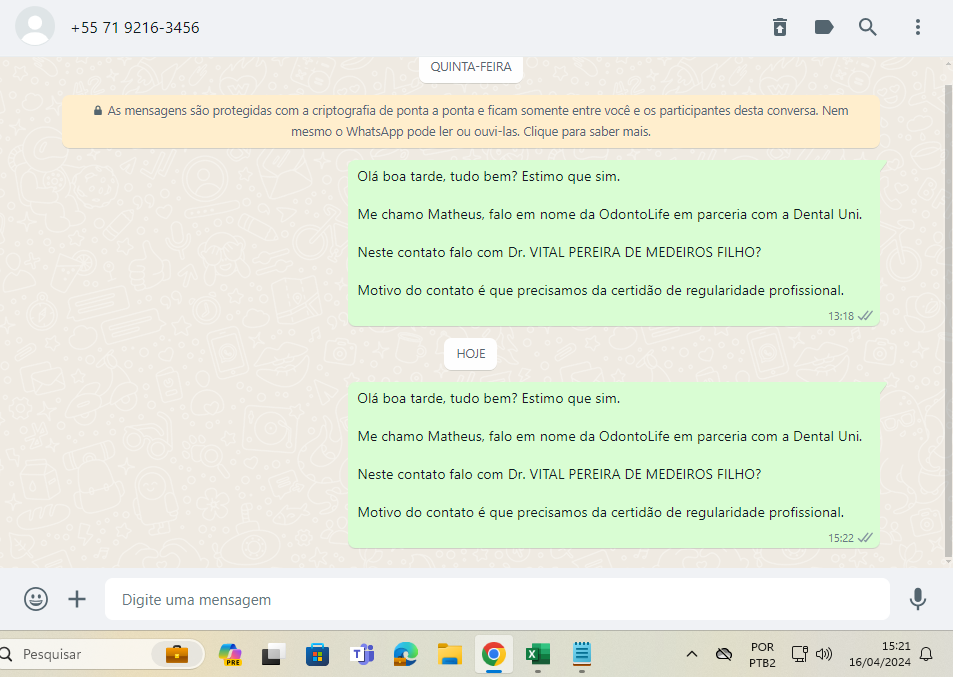This screenshot has height=677, width=953.
Task: Switch to Google Chrome in taskbar
Action: coord(494,654)
